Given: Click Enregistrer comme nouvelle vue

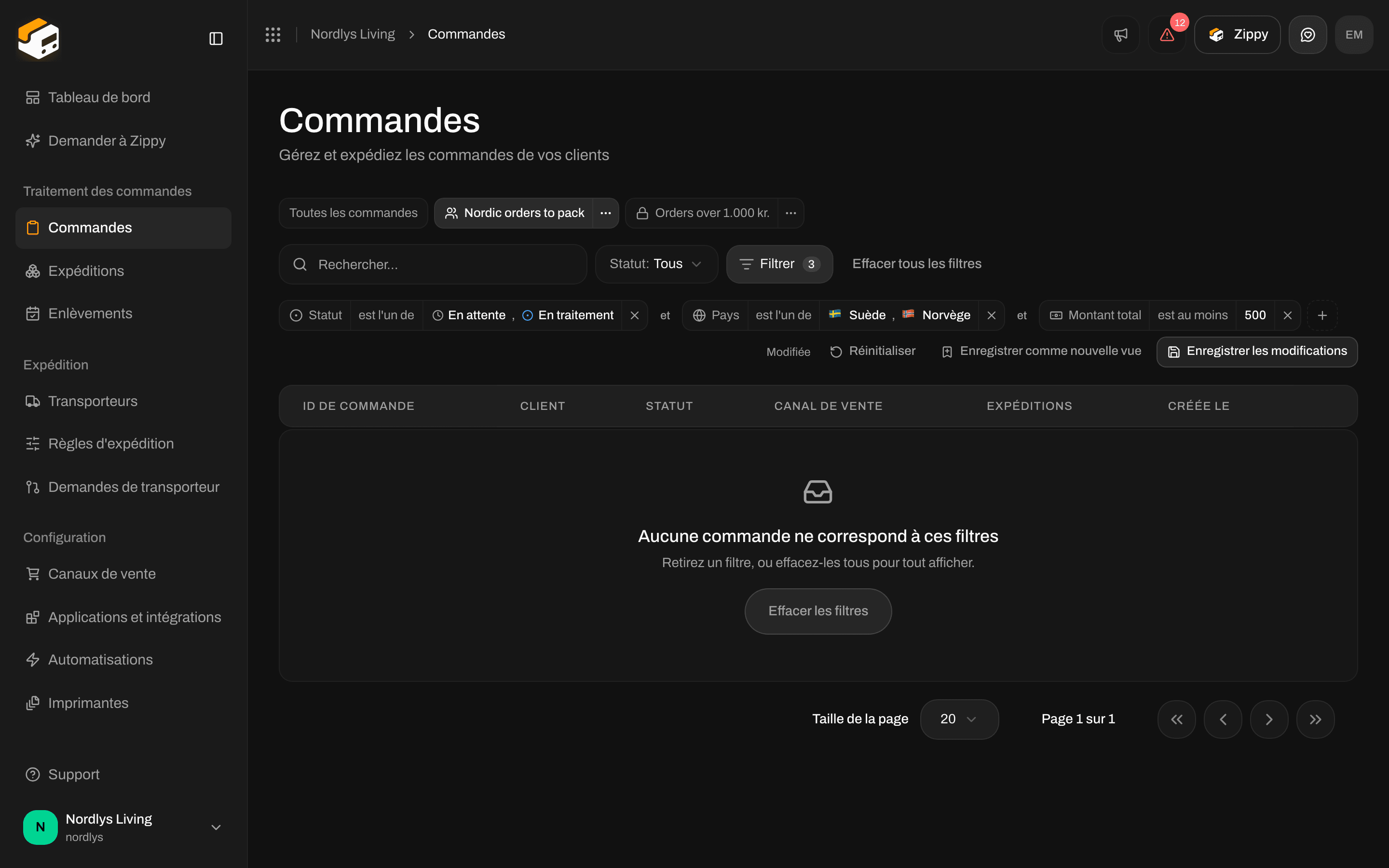Looking at the screenshot, I should 1041,352.
